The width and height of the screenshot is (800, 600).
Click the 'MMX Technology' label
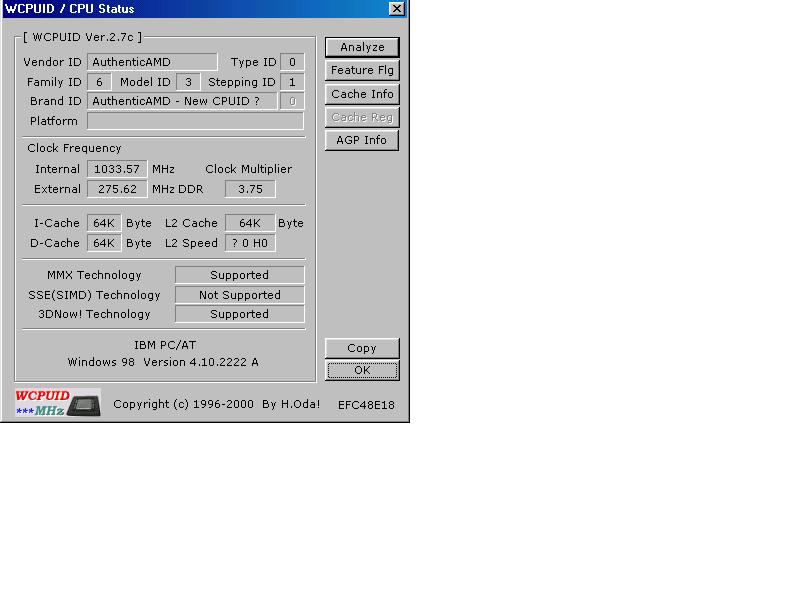94,275
